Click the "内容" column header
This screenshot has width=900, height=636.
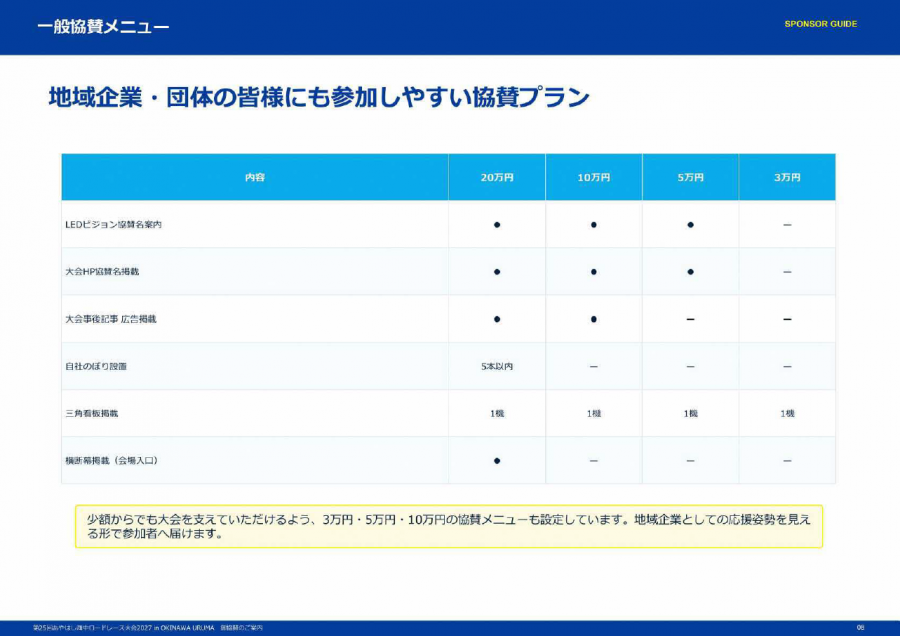point(255,177)
